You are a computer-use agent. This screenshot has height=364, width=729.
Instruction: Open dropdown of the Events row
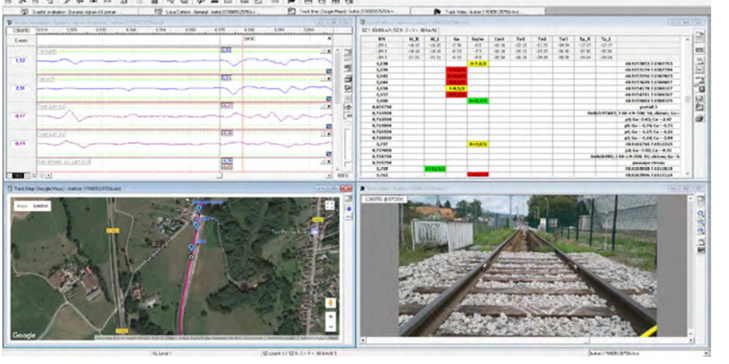tap(329, 40)
